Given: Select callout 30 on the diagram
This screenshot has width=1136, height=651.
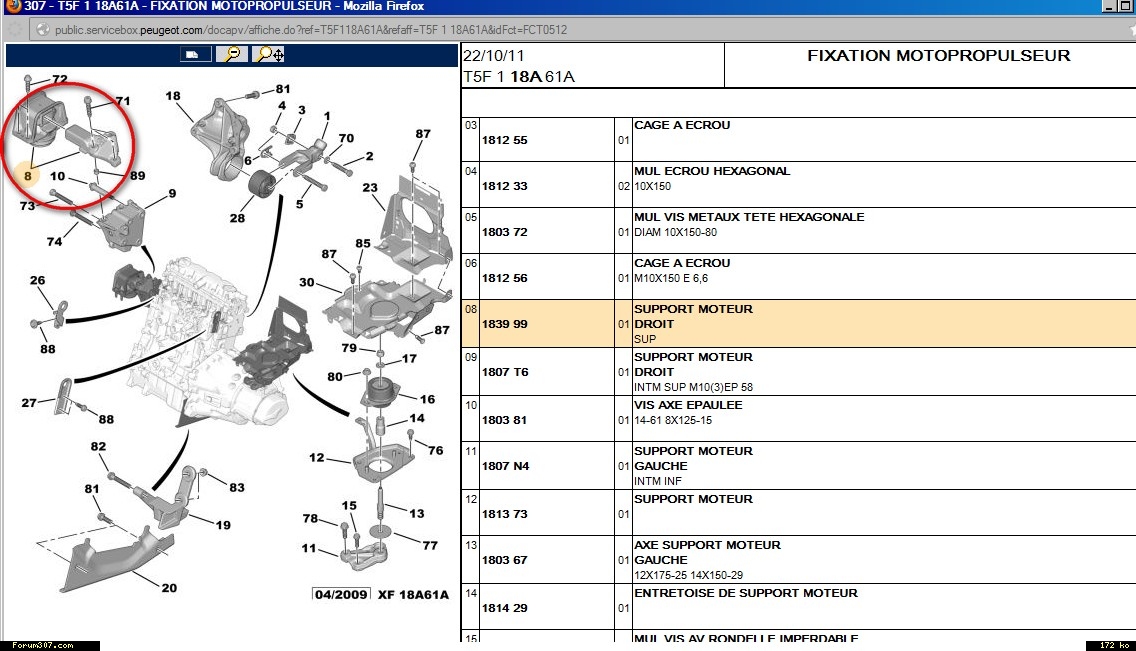Looking at the screenshot, I should 307,282.
